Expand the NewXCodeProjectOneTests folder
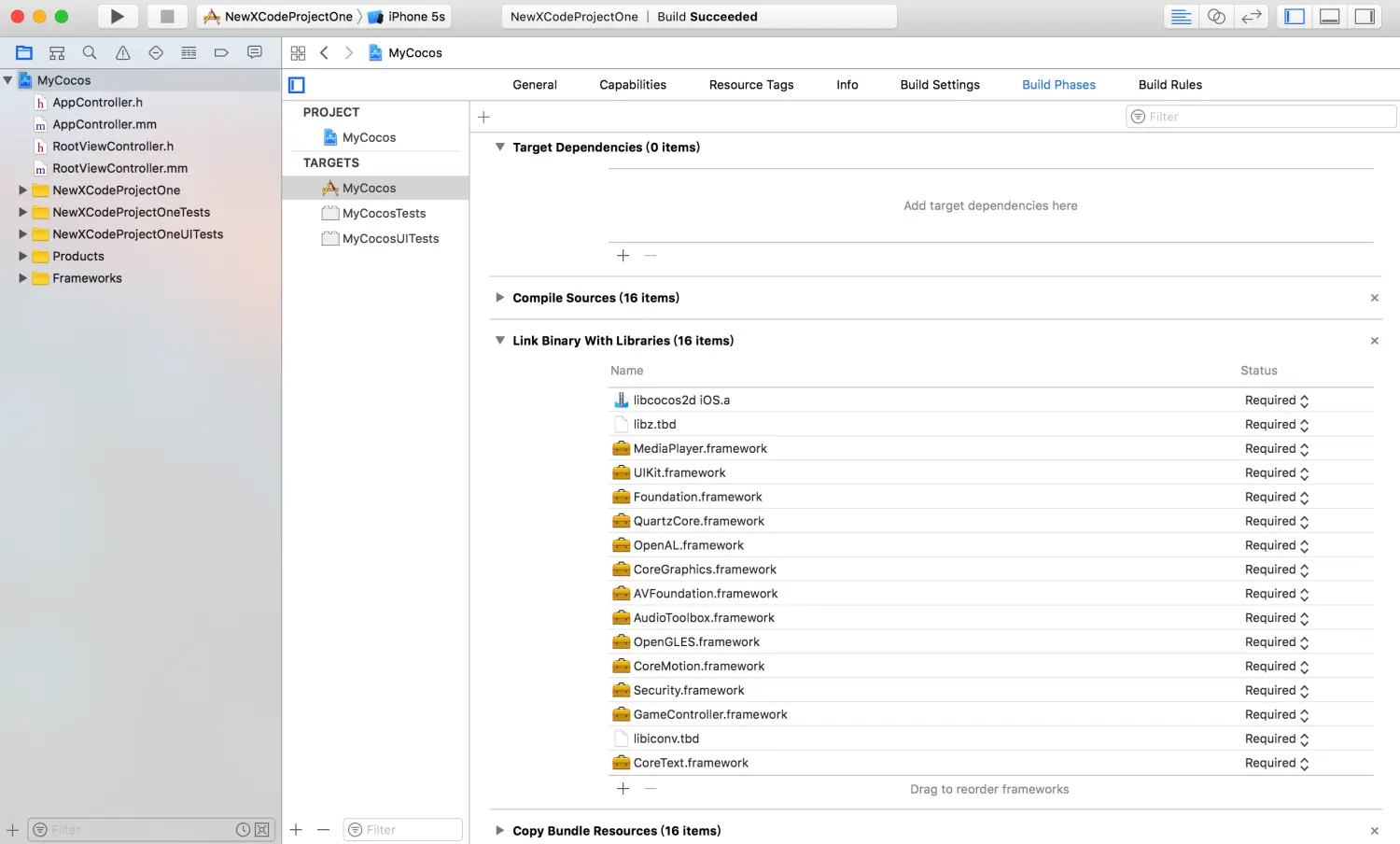The height and width of the screenshot is (844, 1400). 22,212
